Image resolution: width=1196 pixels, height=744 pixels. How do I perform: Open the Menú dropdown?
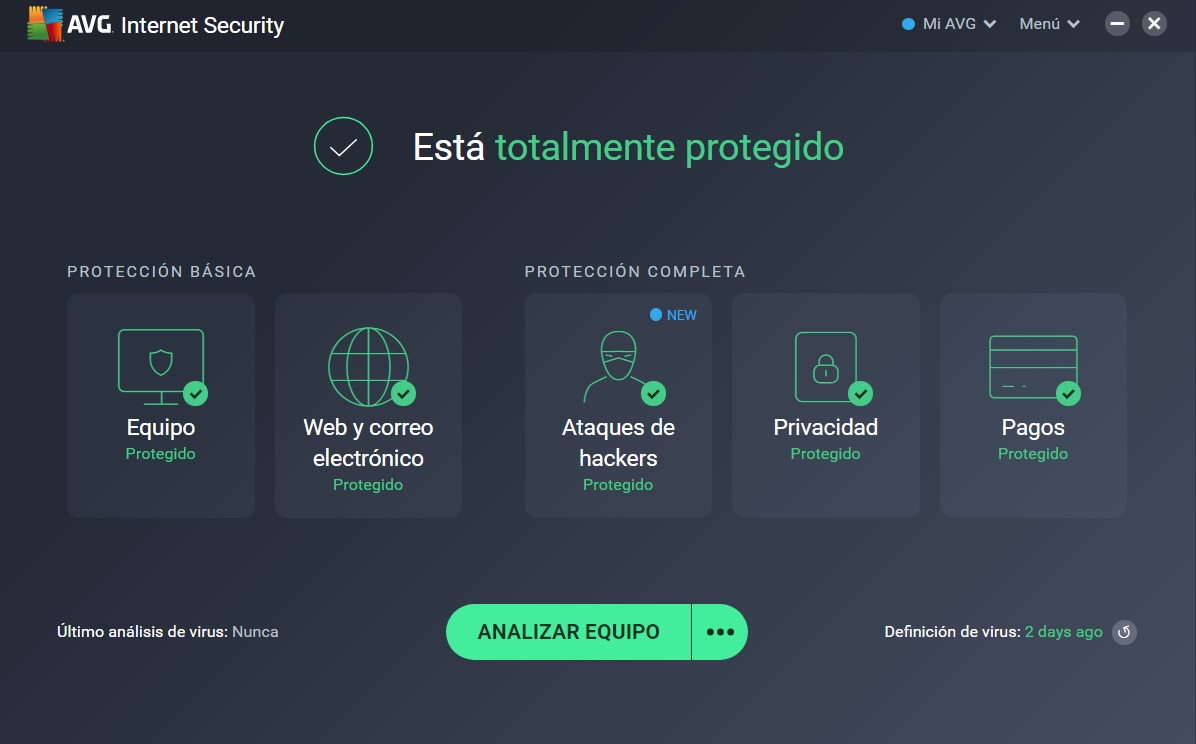[x=1050, y=24]
